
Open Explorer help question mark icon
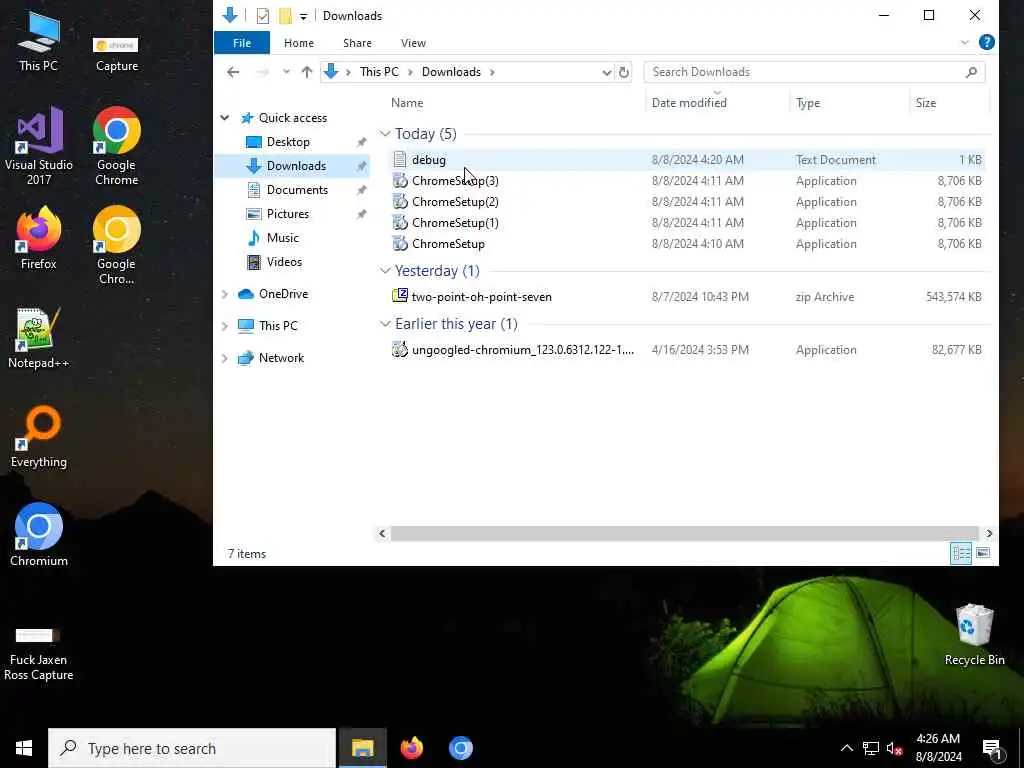click(986, 42)
